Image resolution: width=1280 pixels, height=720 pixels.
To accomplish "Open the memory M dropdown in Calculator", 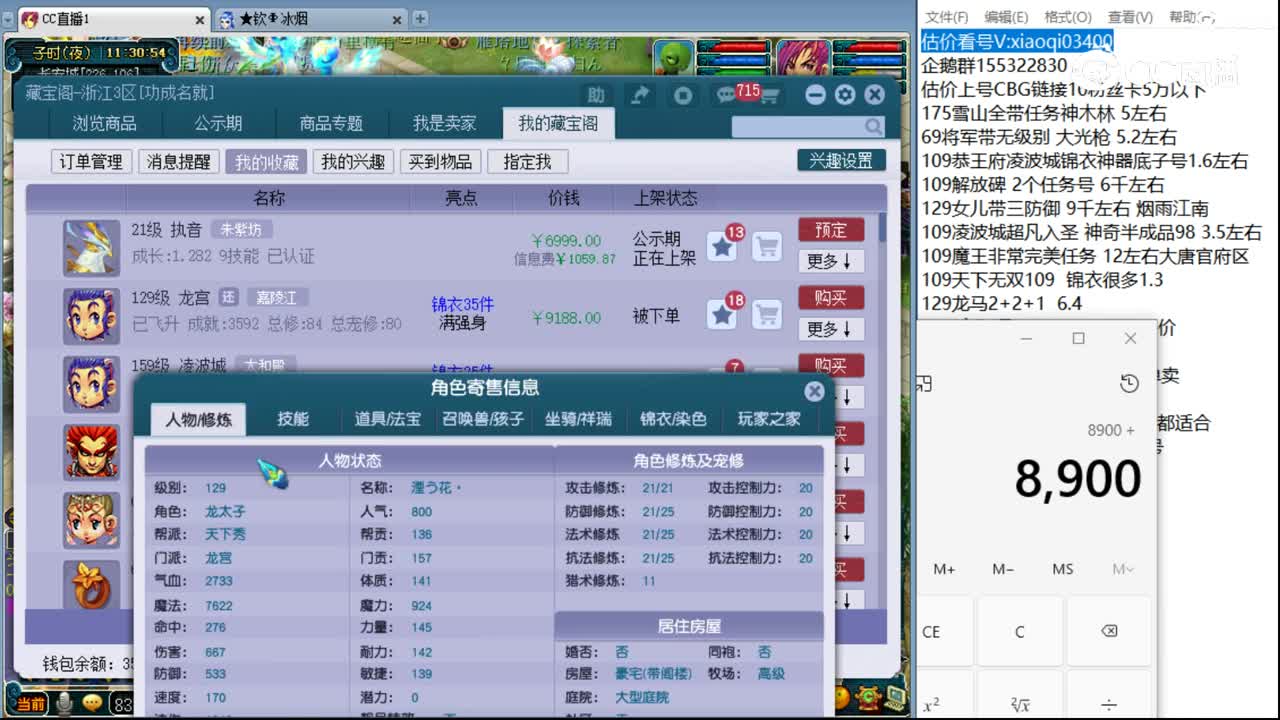I will [x=1122, y=569].
